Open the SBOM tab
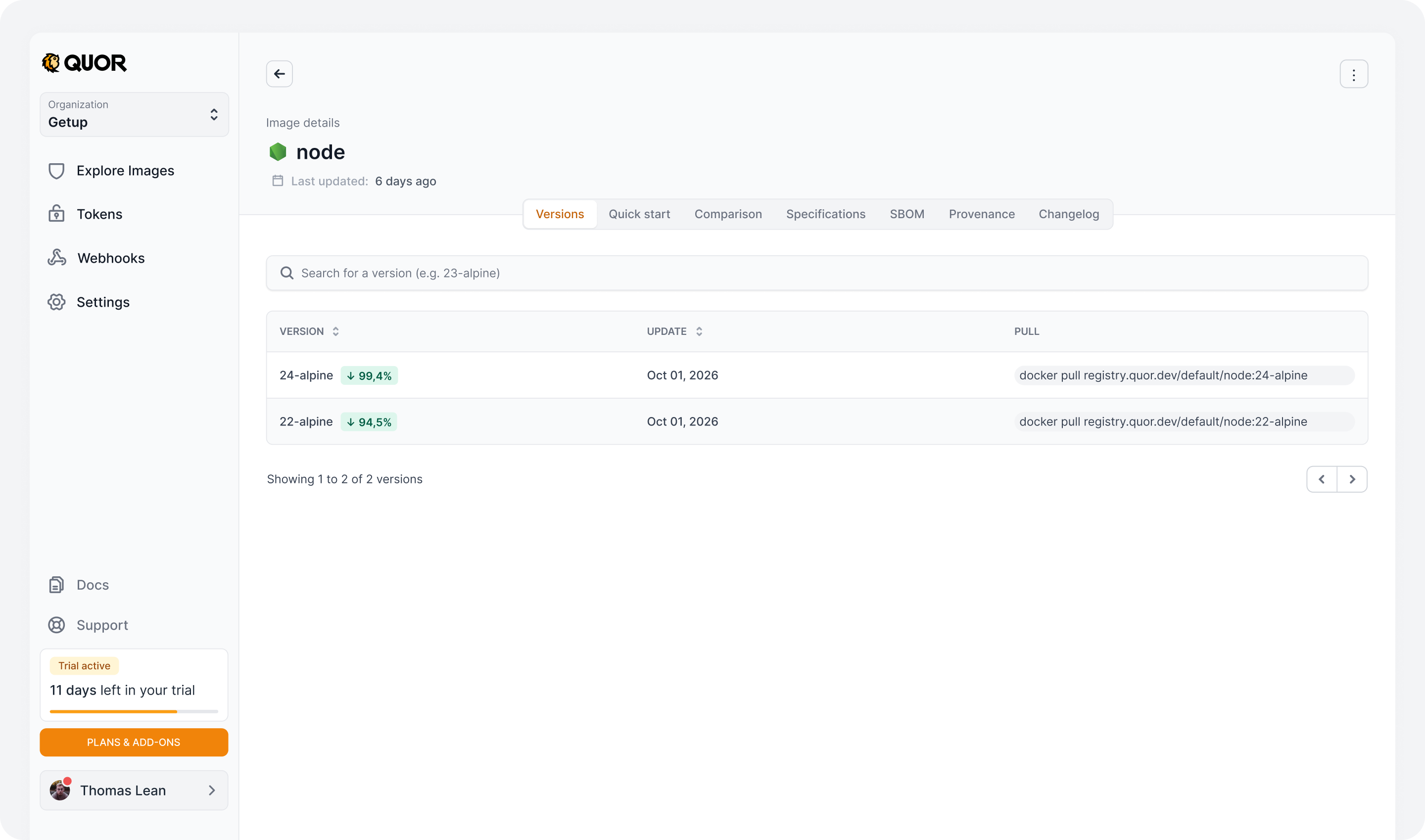This screenshot has width=1425, height=840. 907,214
